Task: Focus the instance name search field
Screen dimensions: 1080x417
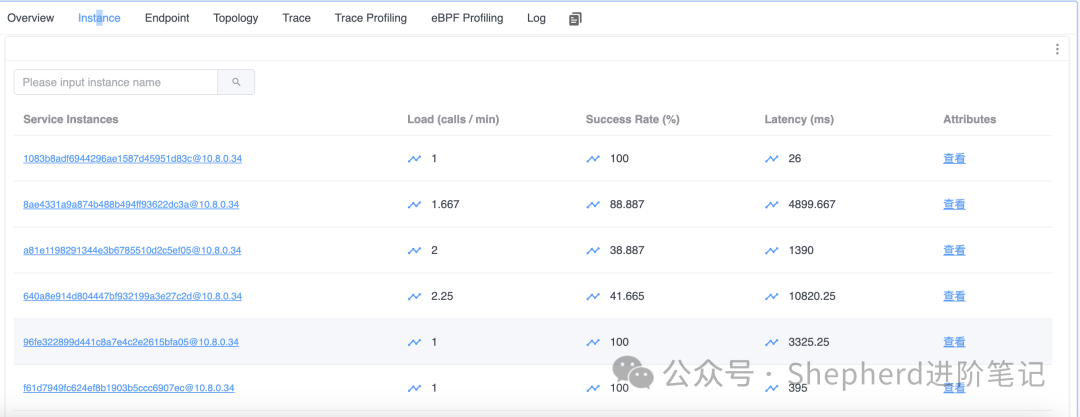Action: (116, 82)
